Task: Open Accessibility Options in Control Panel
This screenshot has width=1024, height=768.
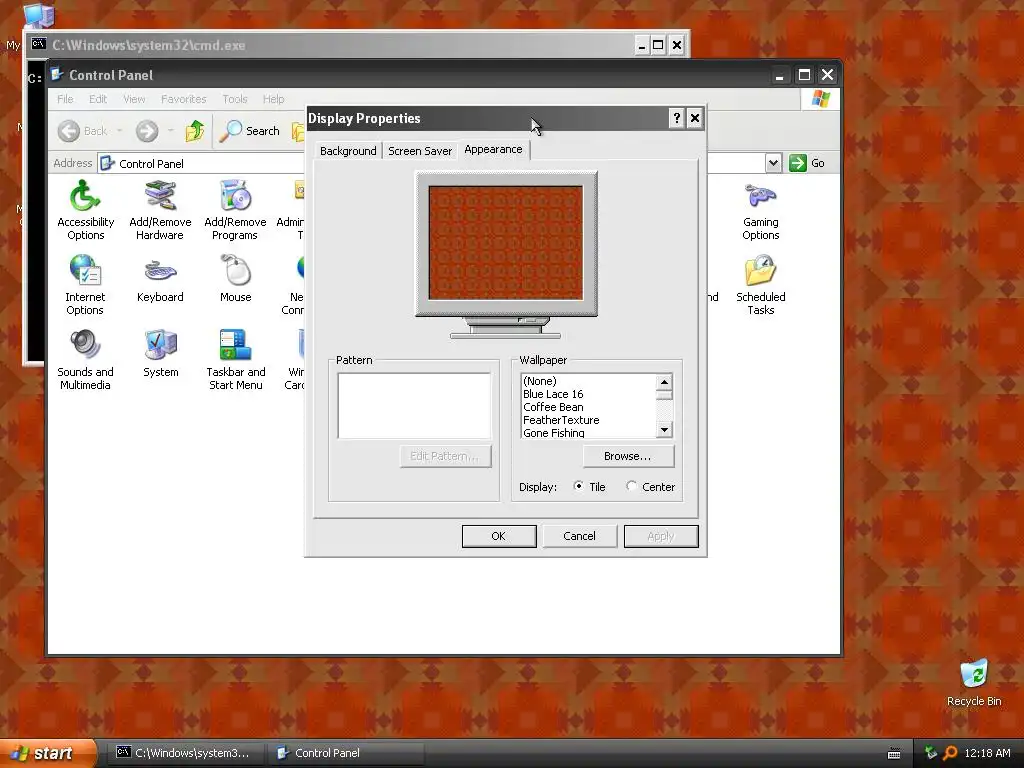Action: pyautogui.click(x=86, y=210)
